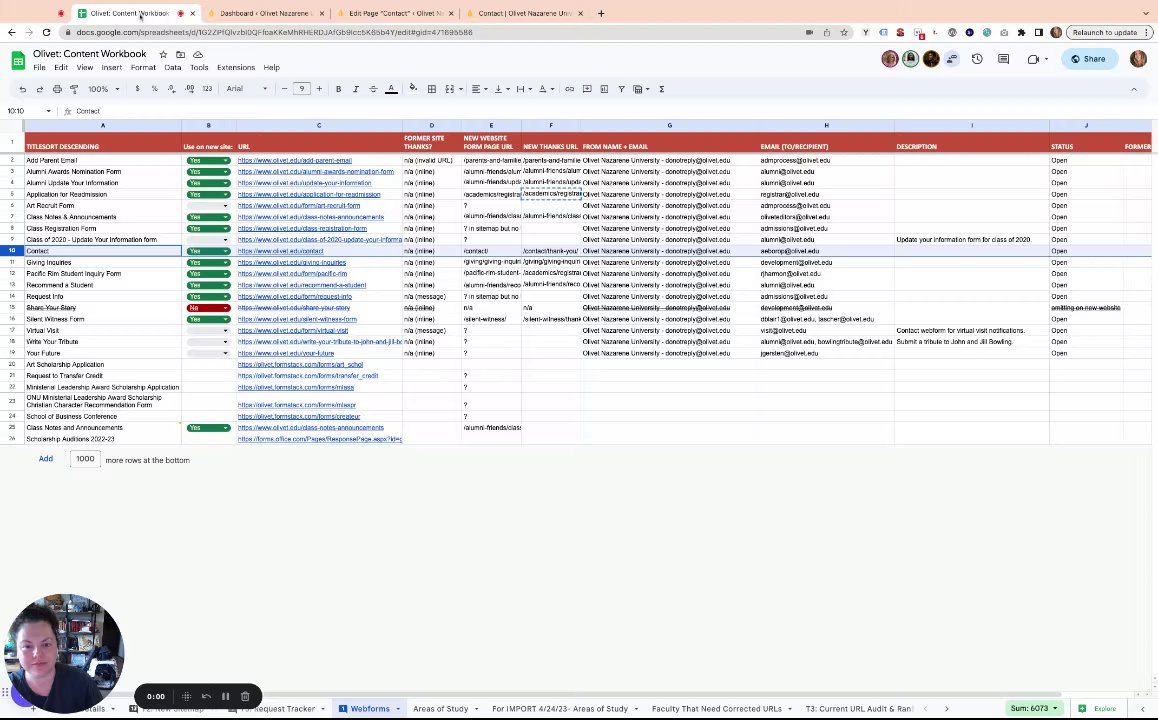Increase font size with plus button

(319, 89)
